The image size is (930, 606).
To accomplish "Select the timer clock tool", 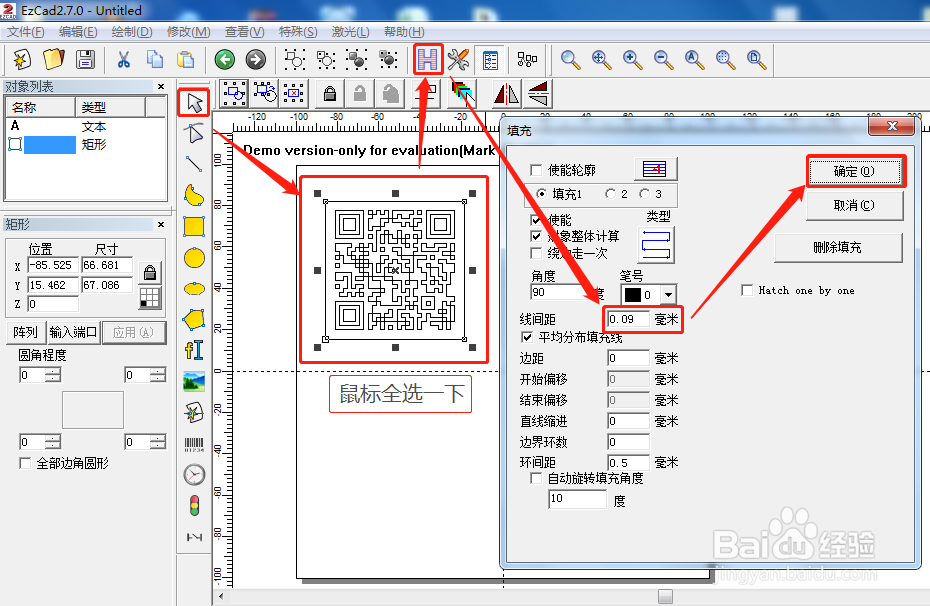I will point(194,474).
